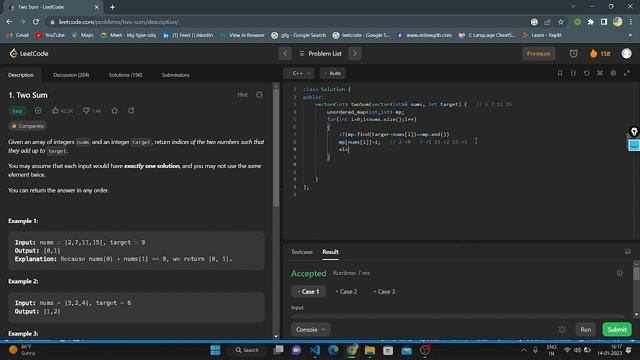This screenshot has width=640, height=360.
Task: Click the info icon beside Accepted runtime
Action: [x=620, y=273]
